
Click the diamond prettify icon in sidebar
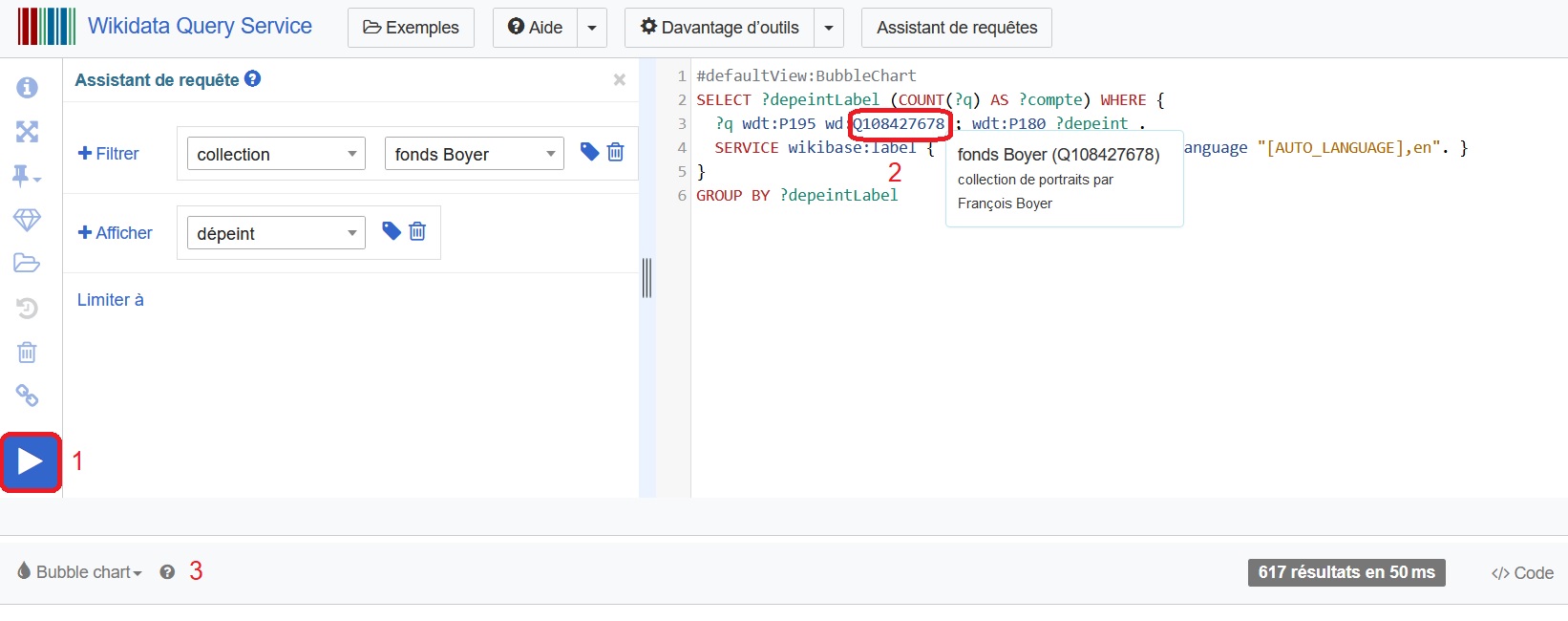pos(27,220)
